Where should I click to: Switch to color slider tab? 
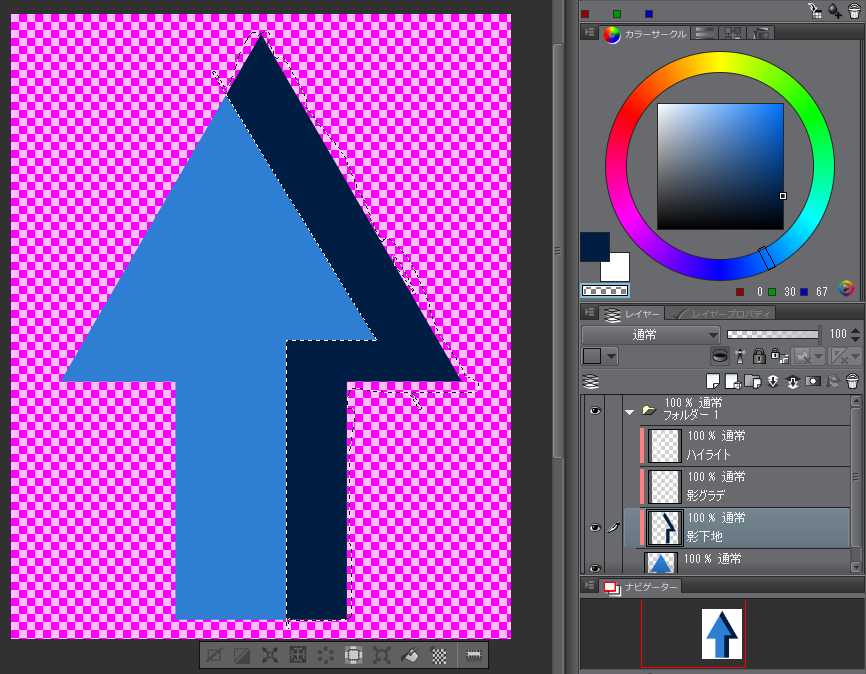[704, 33]
